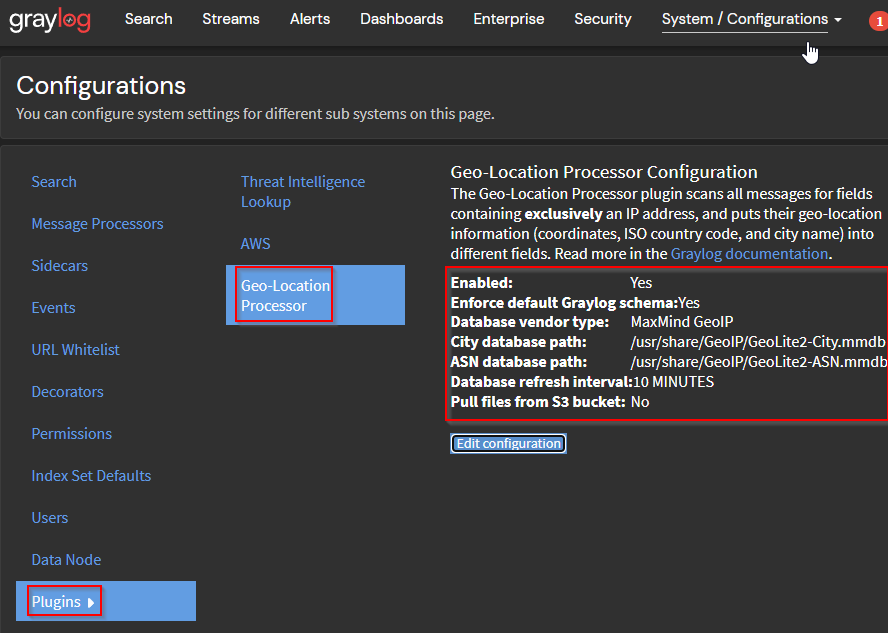Screen dimensions: 888x633
Task: Navigate to the Streams page
Action: (231, 19)
